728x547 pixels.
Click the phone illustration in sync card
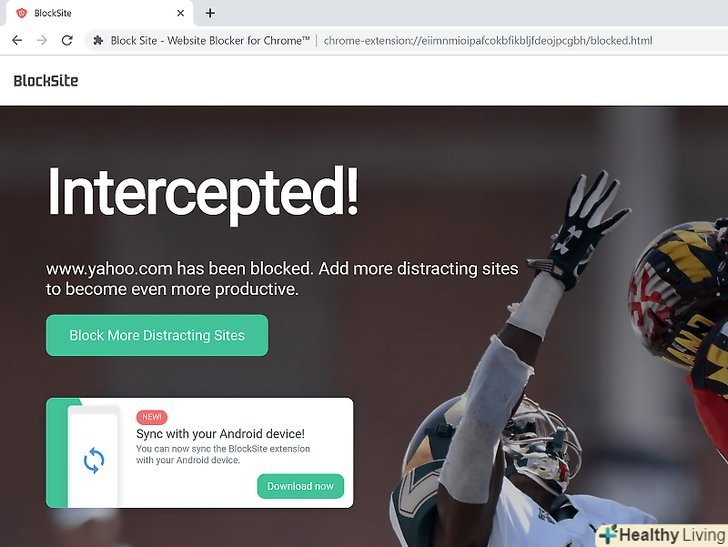[x=93, y=457]
